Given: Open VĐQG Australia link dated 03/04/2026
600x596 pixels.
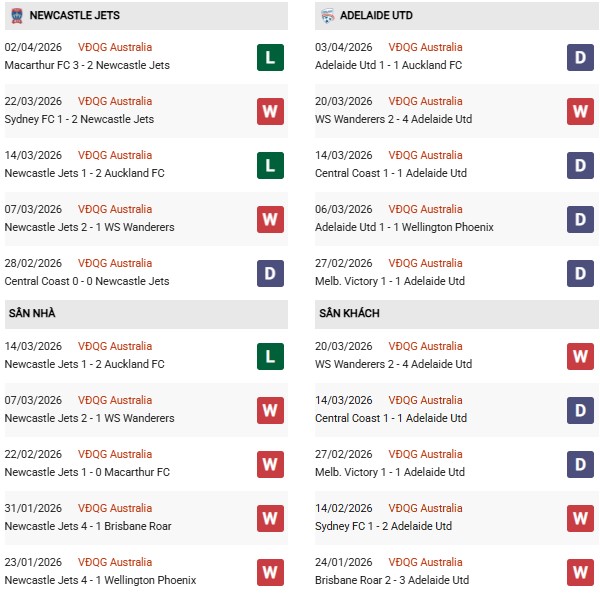Looking at the screenshot, I should coord(425,47).
